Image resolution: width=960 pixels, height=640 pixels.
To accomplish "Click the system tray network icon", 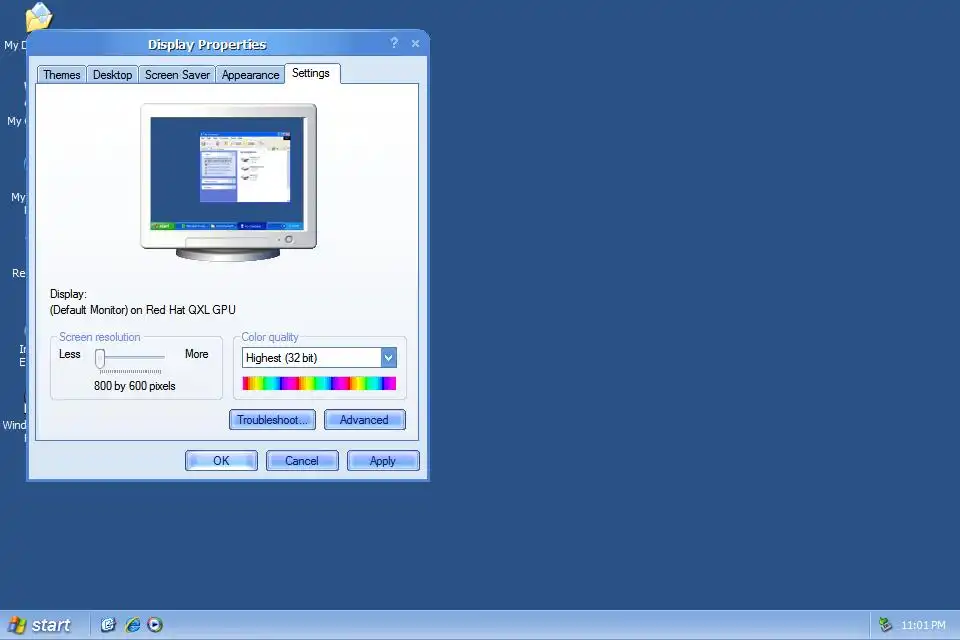I will pyautogui.click(x=885, y=625).
